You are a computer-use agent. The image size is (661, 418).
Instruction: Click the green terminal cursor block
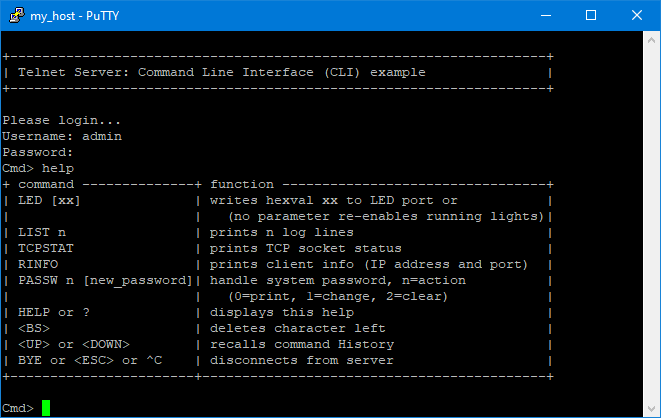pos(45,408)
